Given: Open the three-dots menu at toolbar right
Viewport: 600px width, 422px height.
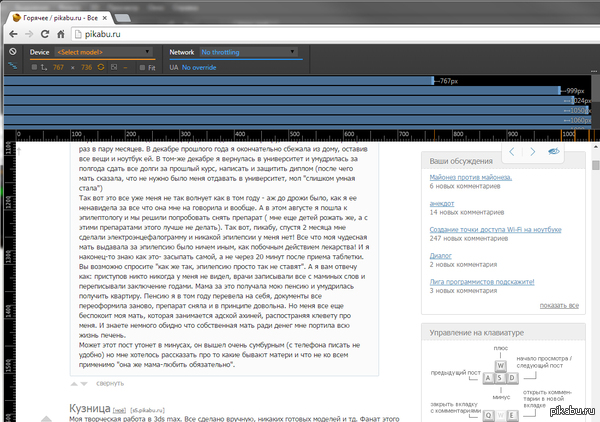Looking at the screenshot, I should tap(594, 71).
